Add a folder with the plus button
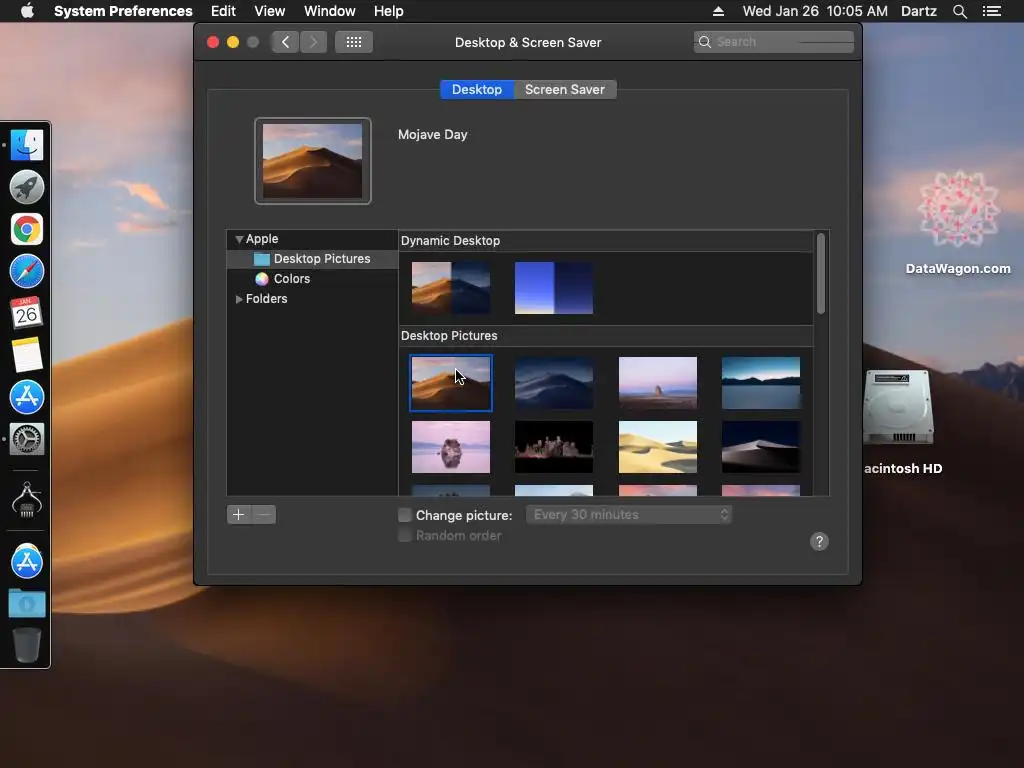This screenshot has width=1024, height=768. pos(239,515)
